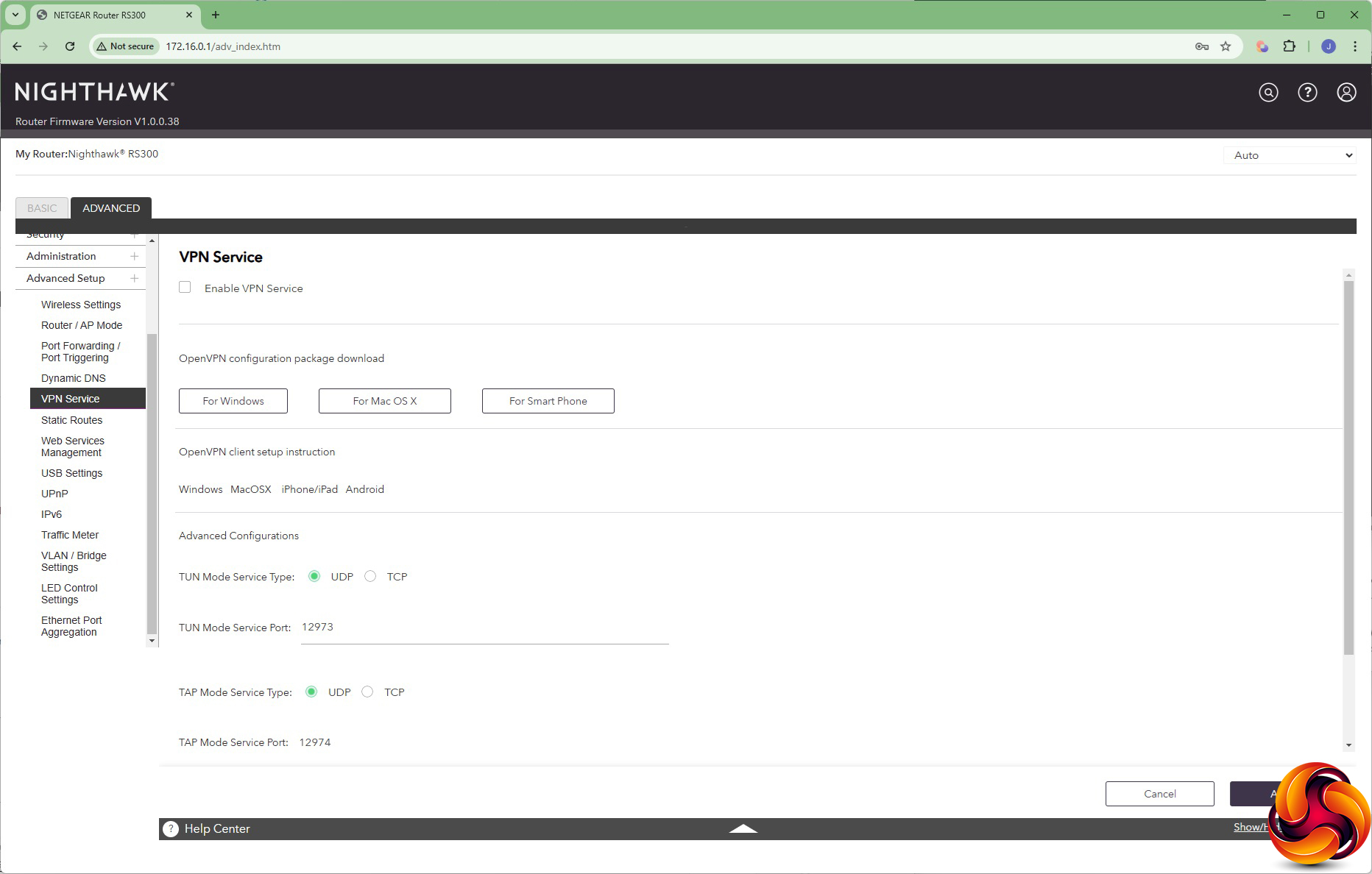This screenshot has height=874, width=1372.
Task: Click the browser address bar URL
Action: pos(223,46)
